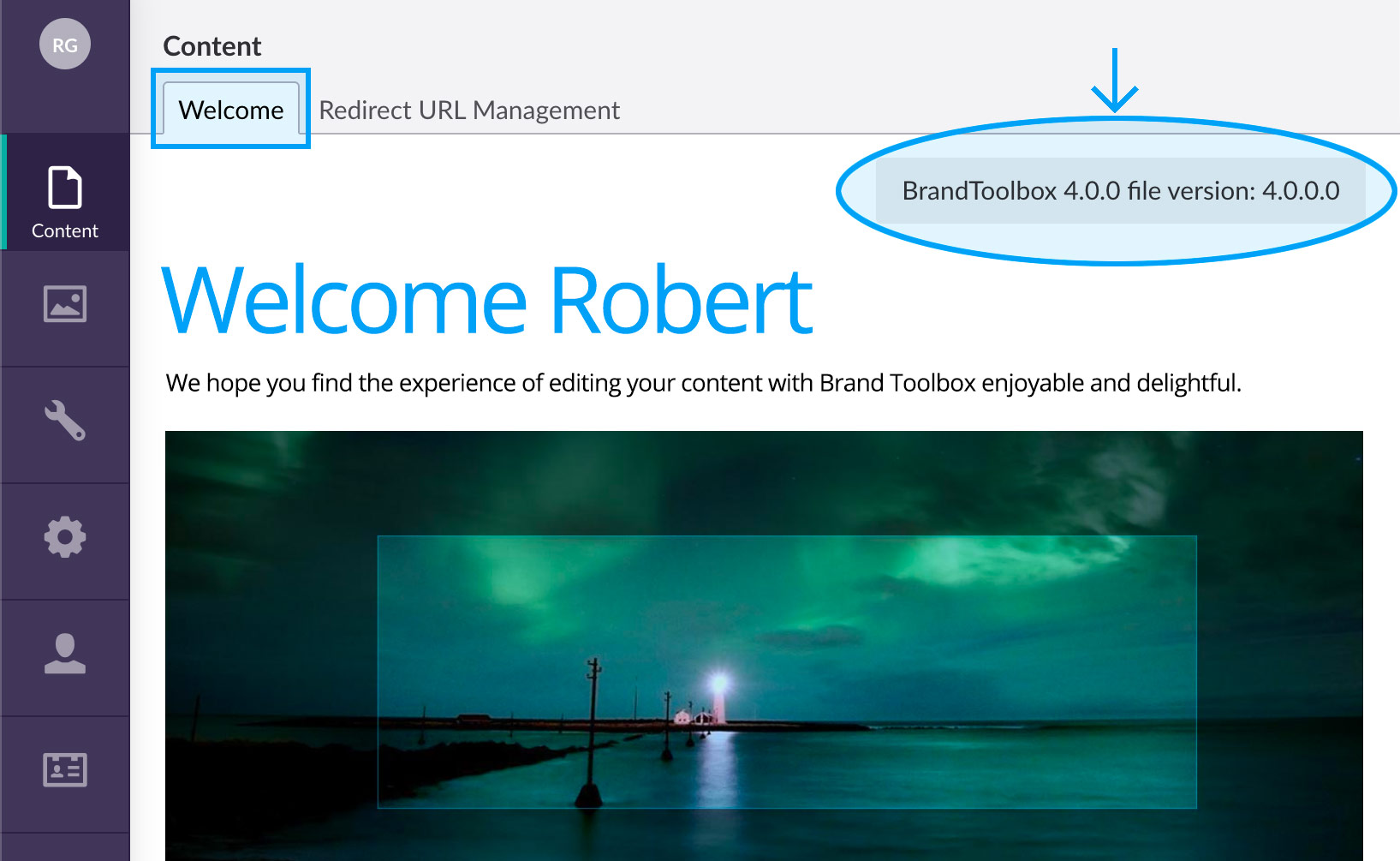Switch to Redirect URL Management tab
The width and height of the screenshot is (1400, 861).
pyautogui.click(x=469, y=111)
